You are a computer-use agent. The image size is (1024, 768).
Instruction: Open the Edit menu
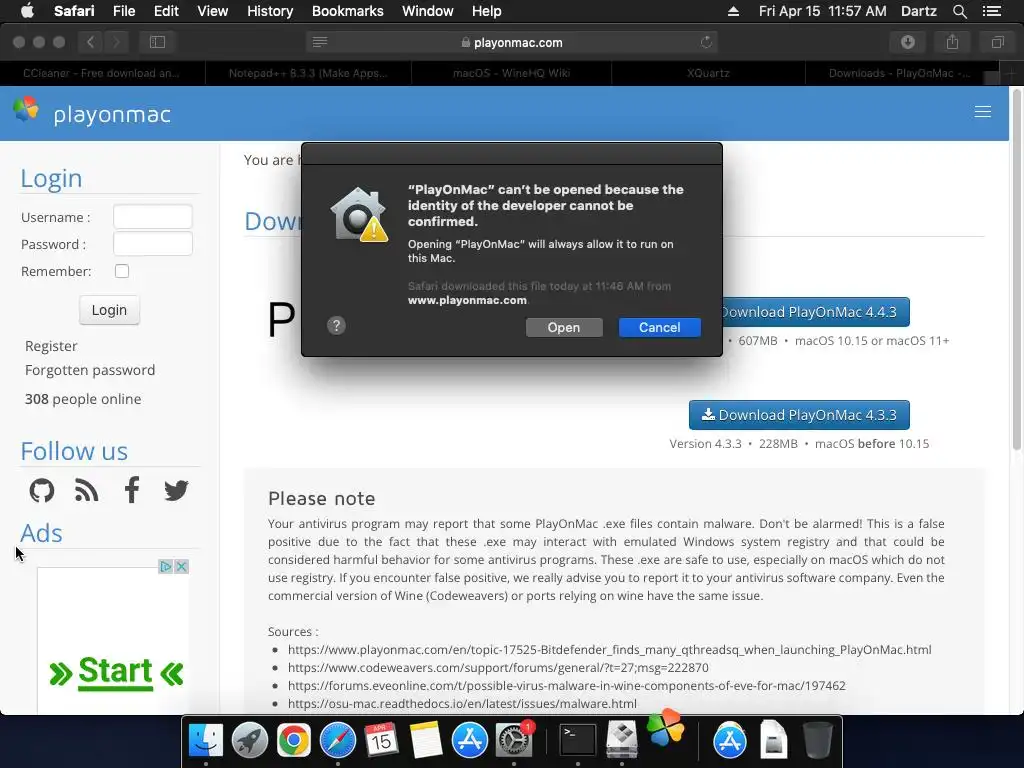(166, 11)
